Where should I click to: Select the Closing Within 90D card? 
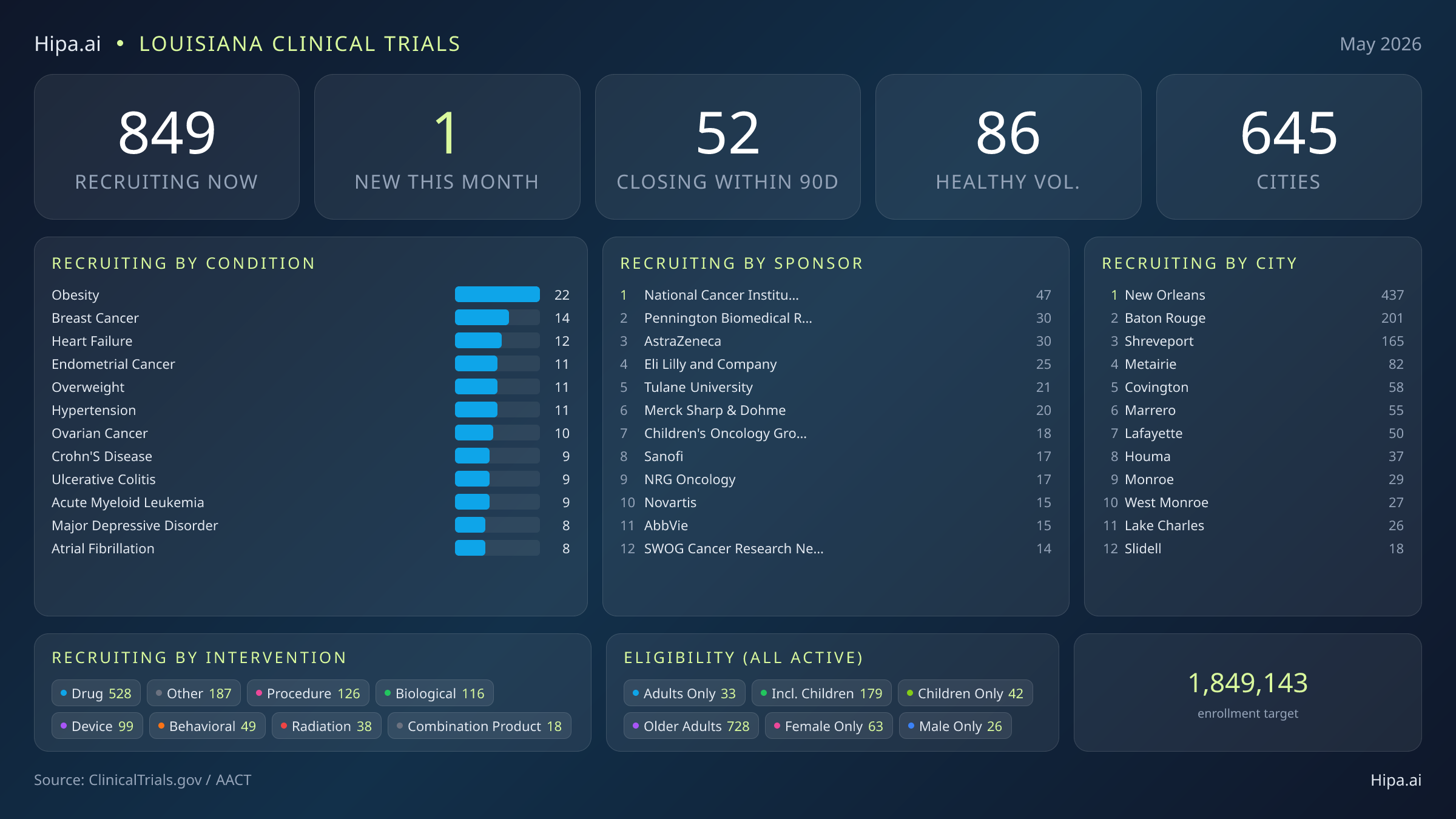click(x=727, y=147)
